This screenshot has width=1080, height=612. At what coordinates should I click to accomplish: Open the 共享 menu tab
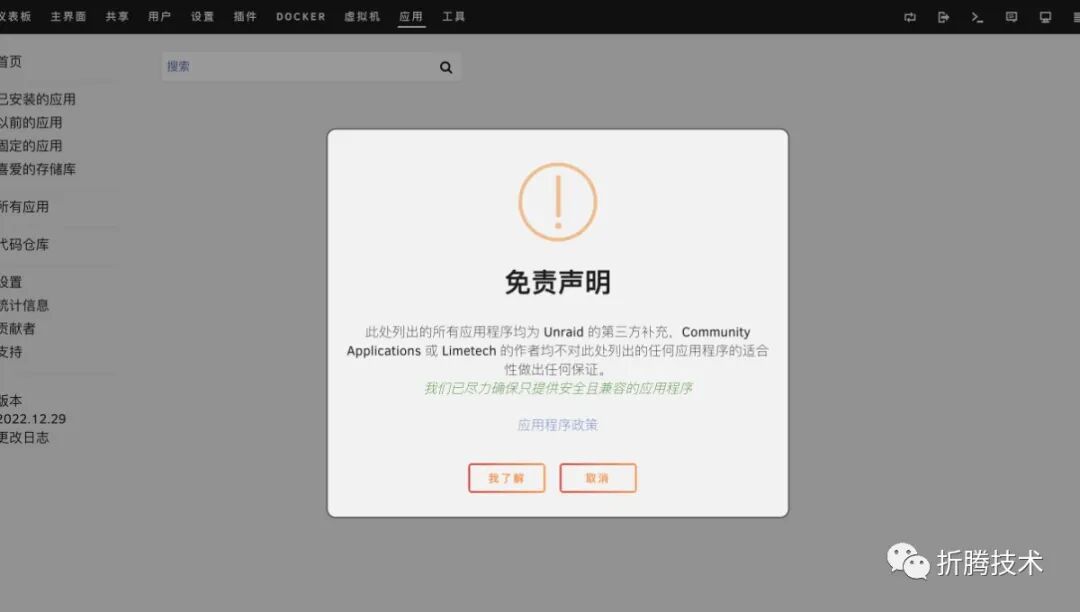[117, 17]
